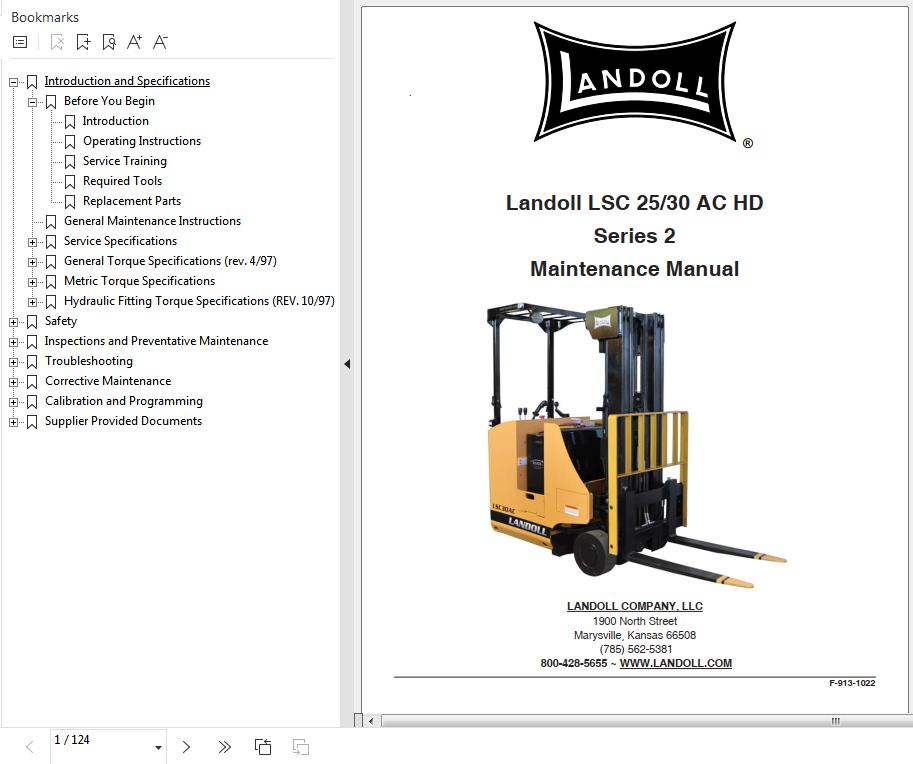Screen dimensions: 913x764
Task: Select the Service Specifications bookmark
Action: click(120, 240)
